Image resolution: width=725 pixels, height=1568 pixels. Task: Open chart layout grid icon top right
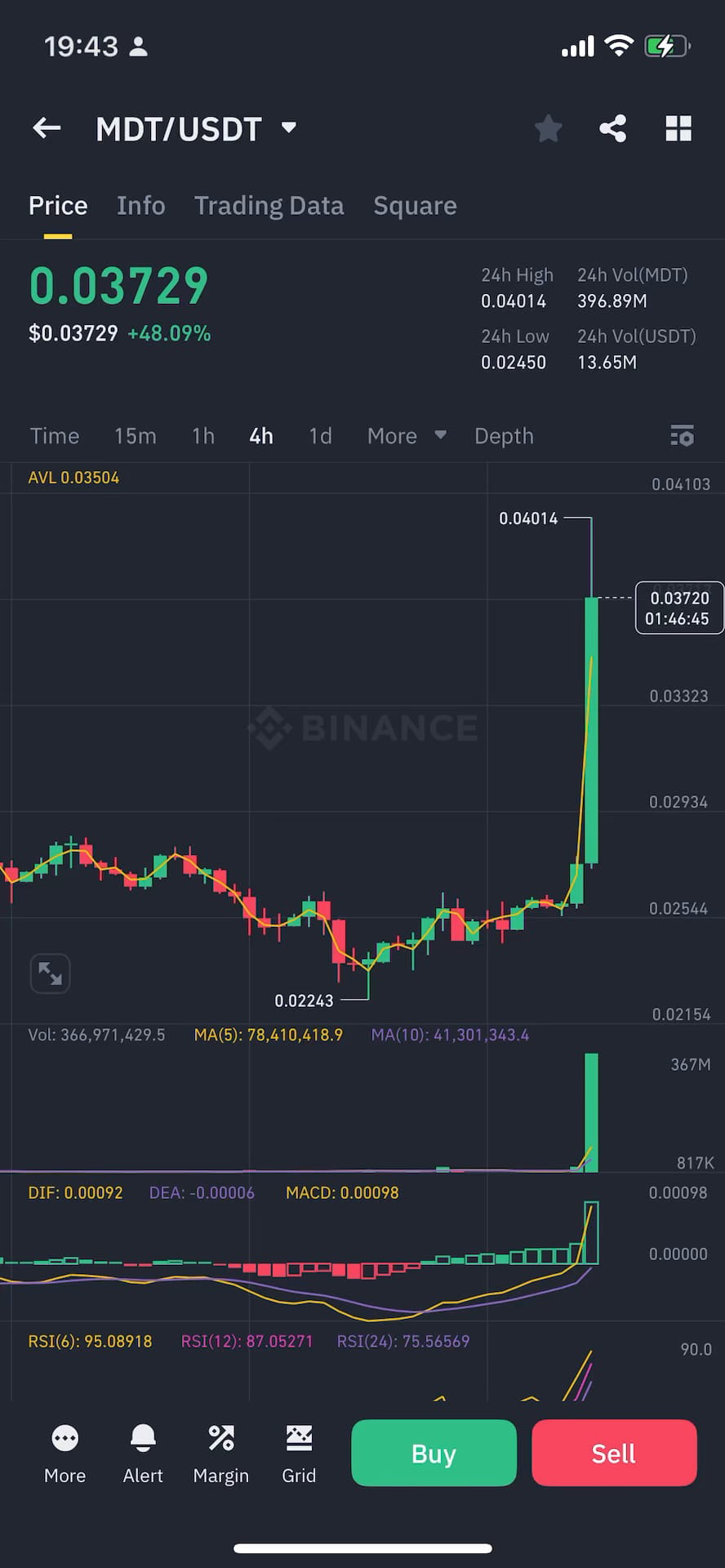pos(678,128)
